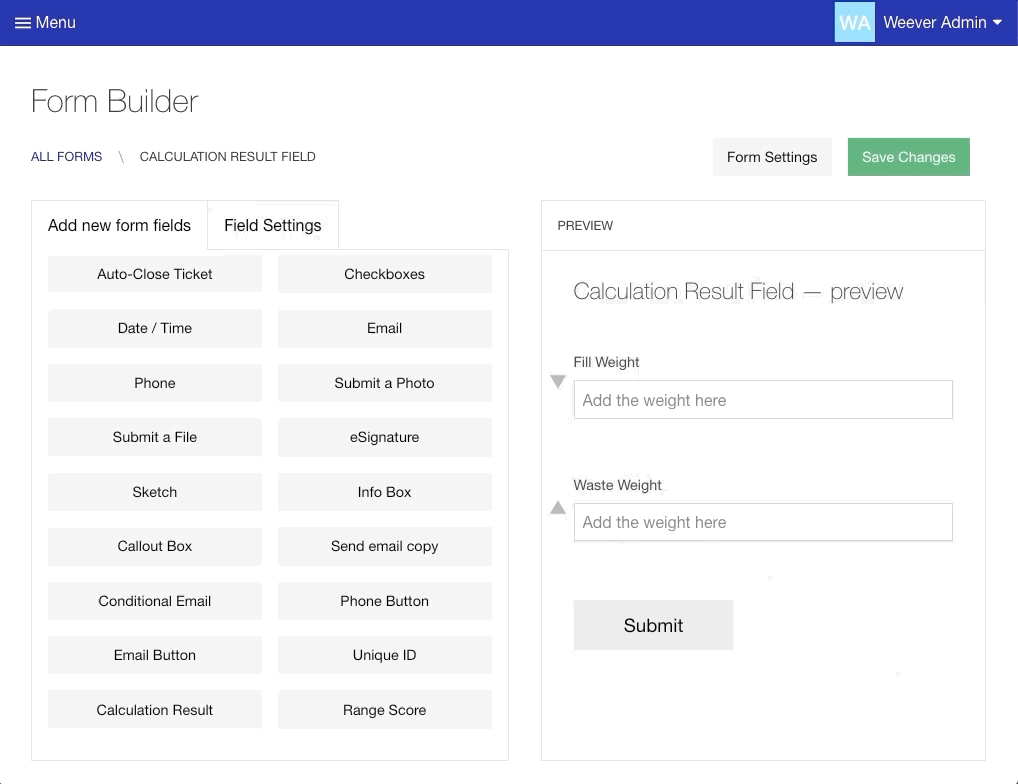Focus the Waste Weight text field
This screenshot has height=784, width=1018.
point(762,522)
